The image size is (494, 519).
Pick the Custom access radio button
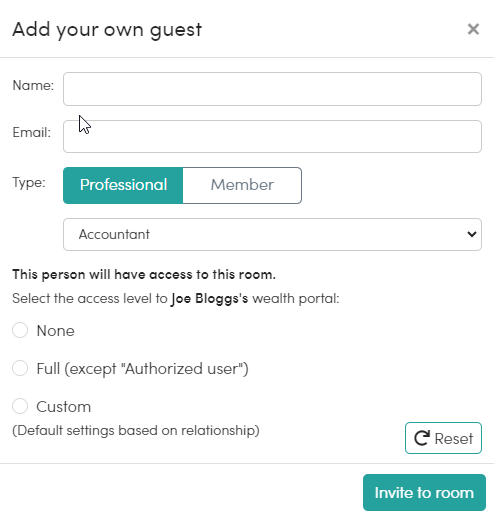point(20,406)
